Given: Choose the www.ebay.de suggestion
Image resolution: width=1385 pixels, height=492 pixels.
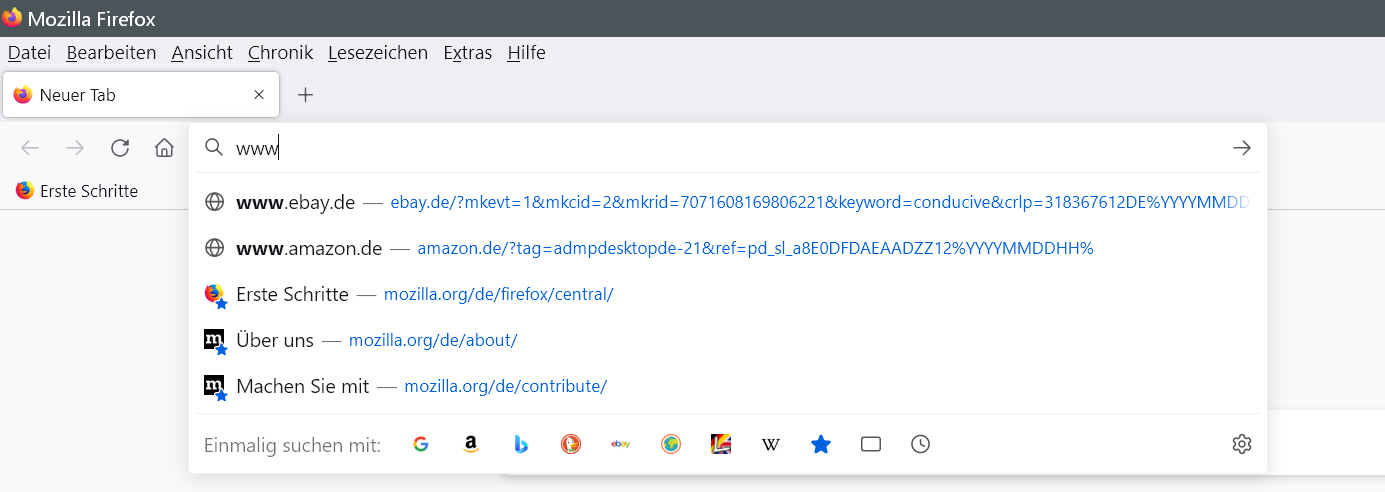Looking at the screenshot, I should coord(728,202).
